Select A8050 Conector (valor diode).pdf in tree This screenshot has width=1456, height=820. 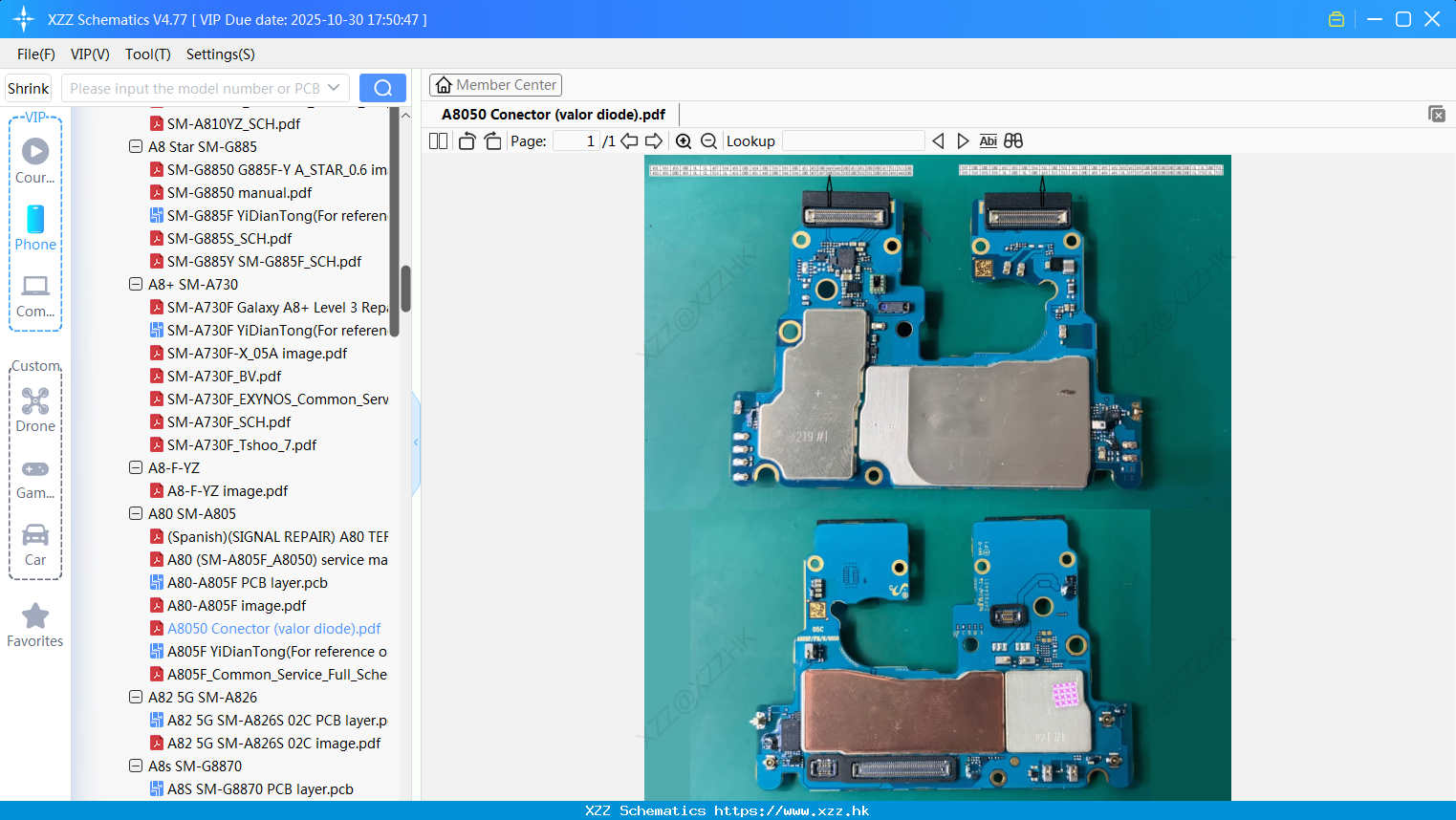(274, 629)
